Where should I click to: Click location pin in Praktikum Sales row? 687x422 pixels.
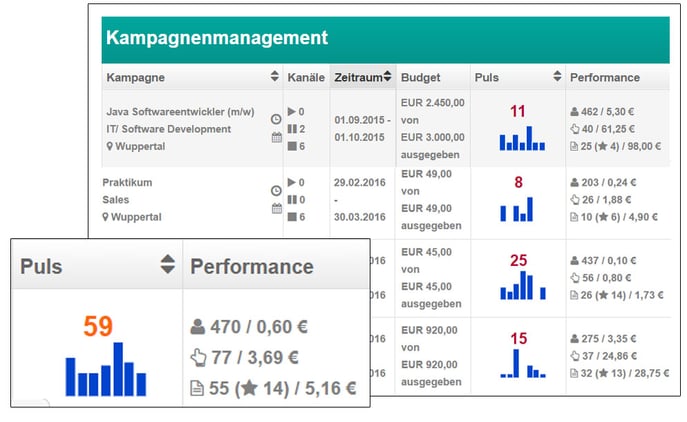(105, 217)
